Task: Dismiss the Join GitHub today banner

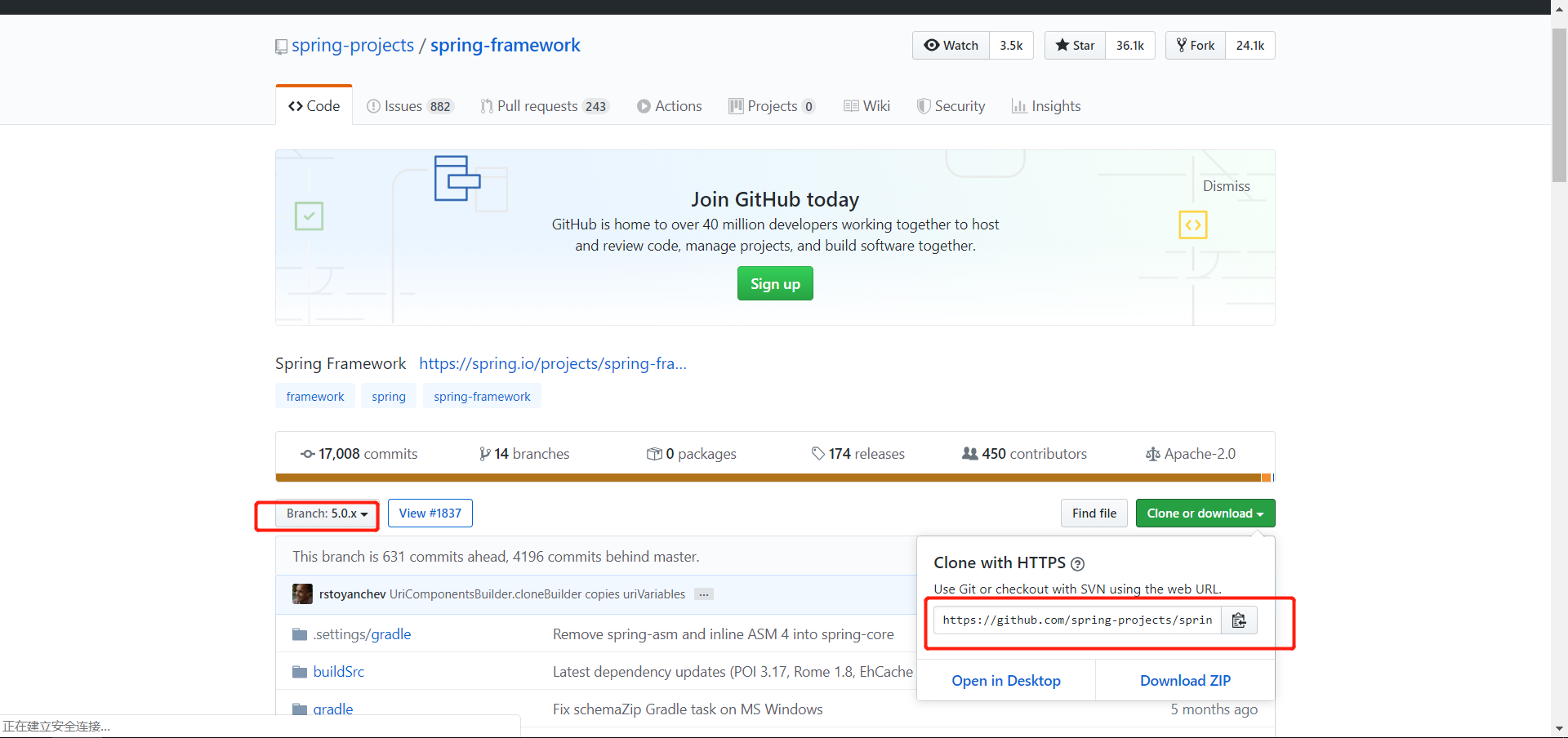Action: coord(1226,186)
